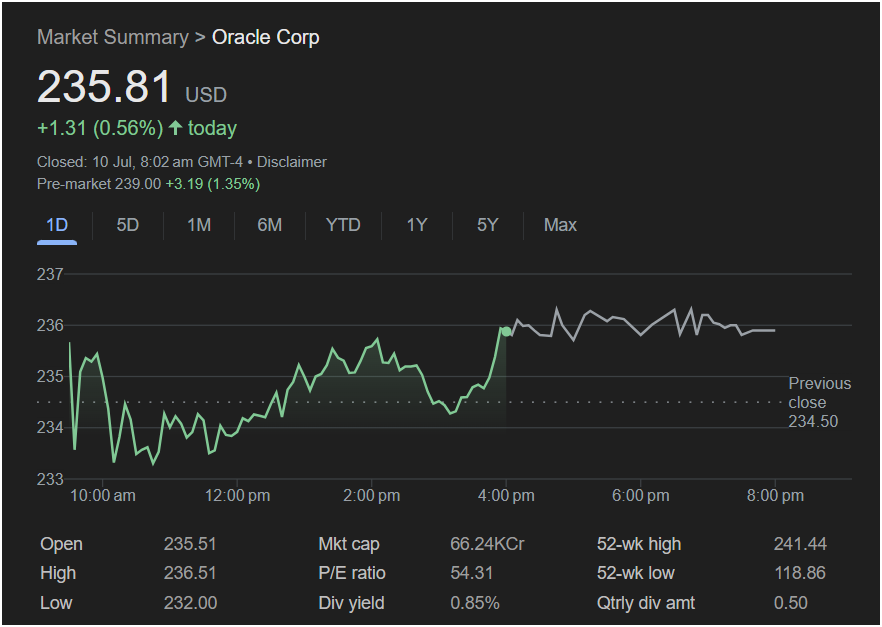Show the 6M chart range
Image resolution: width=882 pixels, height=627 pixels.
tap(269, 225)
